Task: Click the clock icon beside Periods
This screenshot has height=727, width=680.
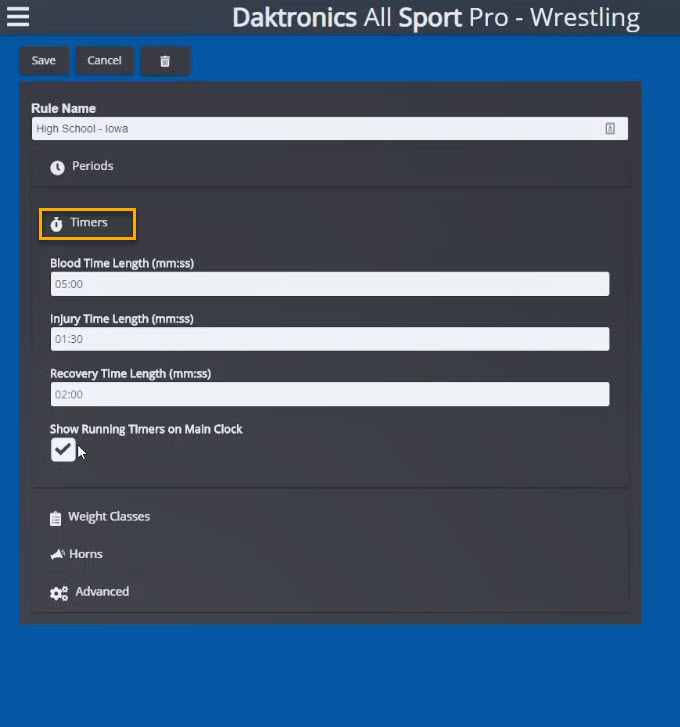Action: click(57, 167)
